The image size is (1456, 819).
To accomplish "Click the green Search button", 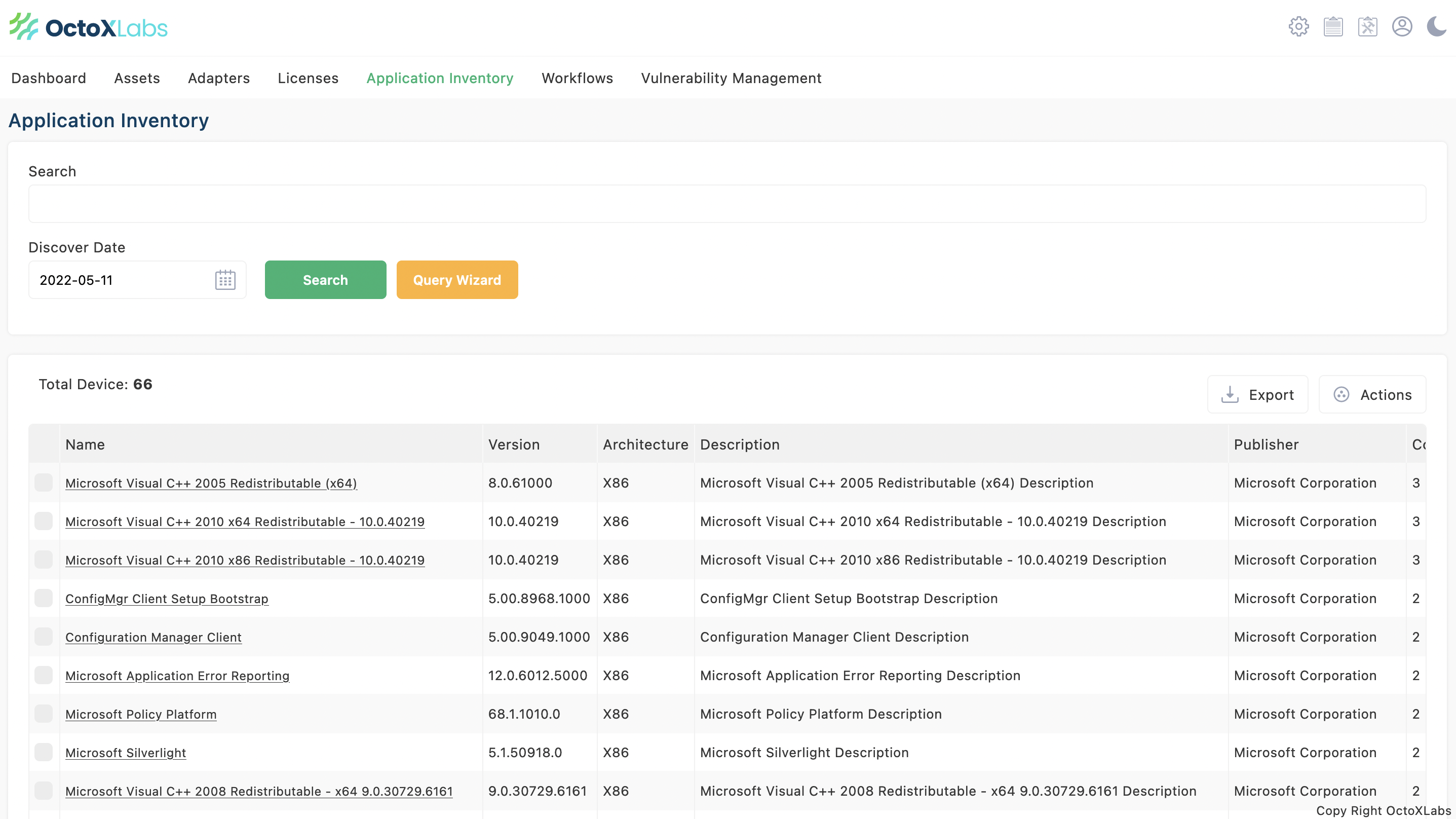I will [326, 280].
